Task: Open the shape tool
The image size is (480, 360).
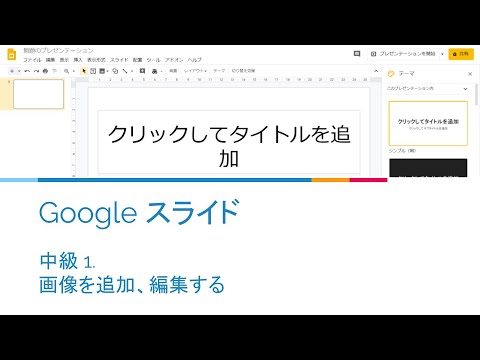Action: pyautogui.click(x=115, y=71)
